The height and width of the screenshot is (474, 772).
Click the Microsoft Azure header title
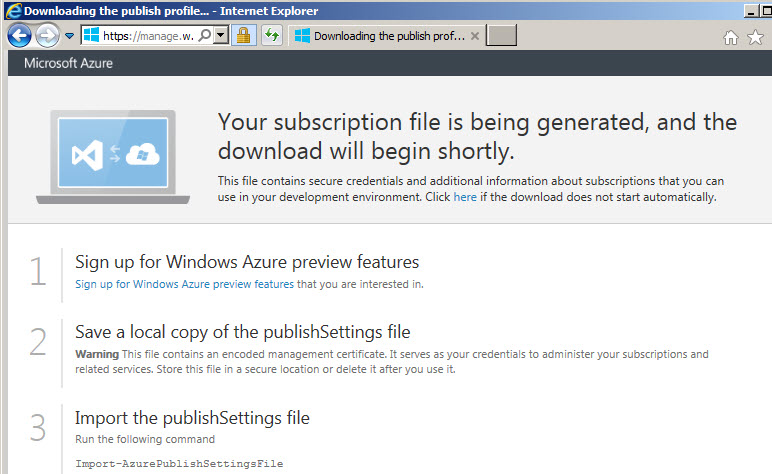pyautogui.click(x=68, y=63)
